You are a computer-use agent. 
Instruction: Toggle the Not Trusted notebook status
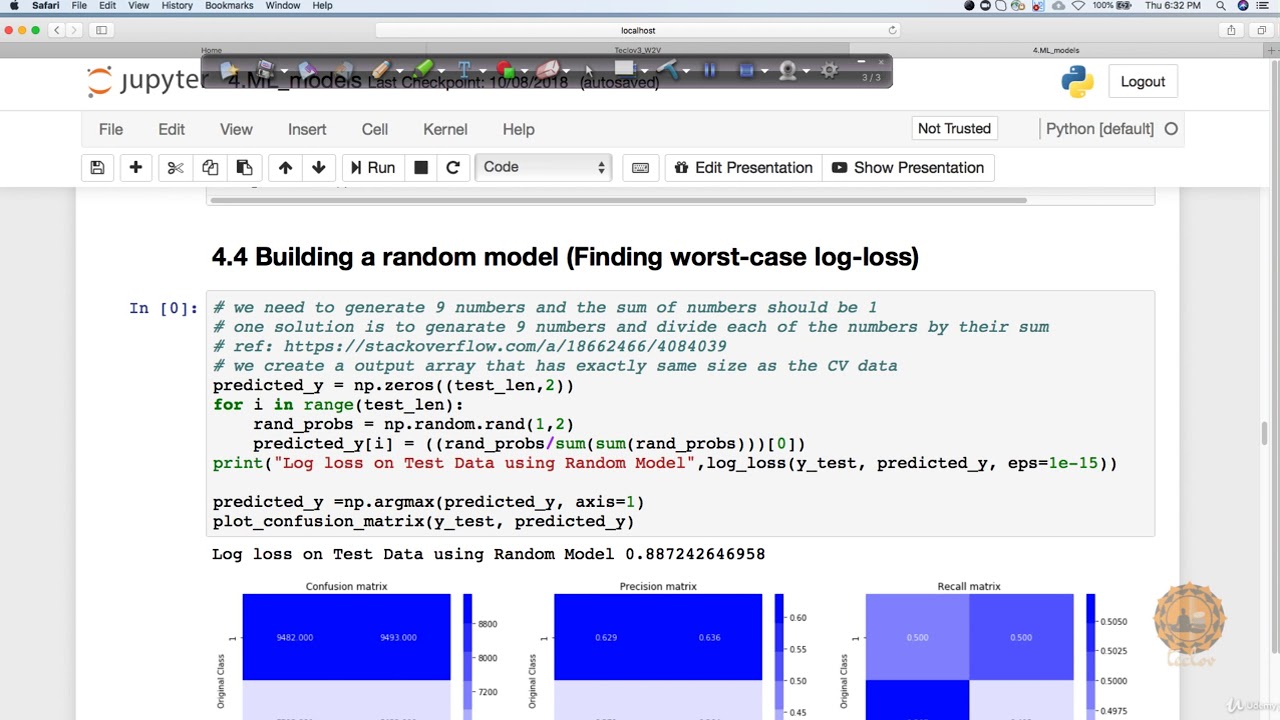pos(954,128)
